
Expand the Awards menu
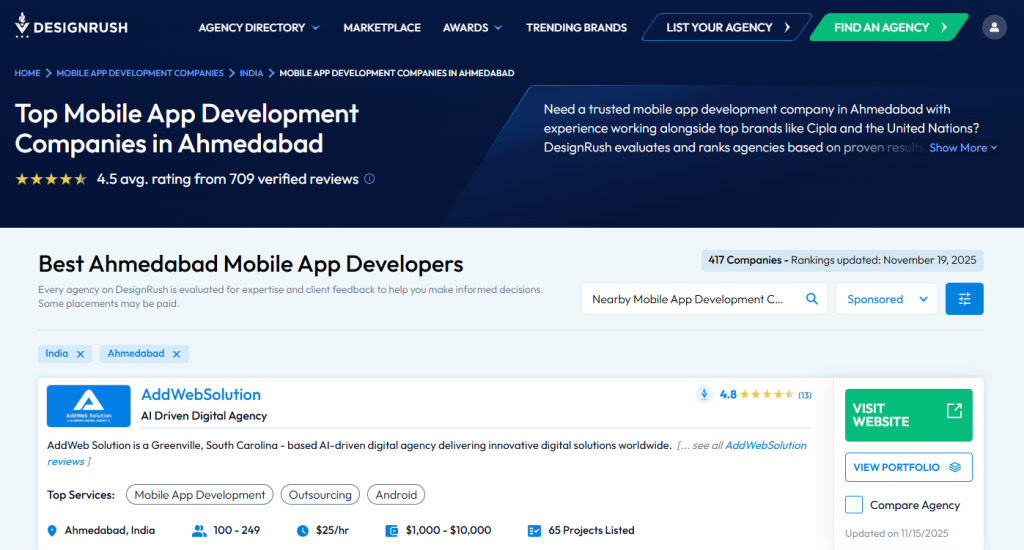[472, 27]
